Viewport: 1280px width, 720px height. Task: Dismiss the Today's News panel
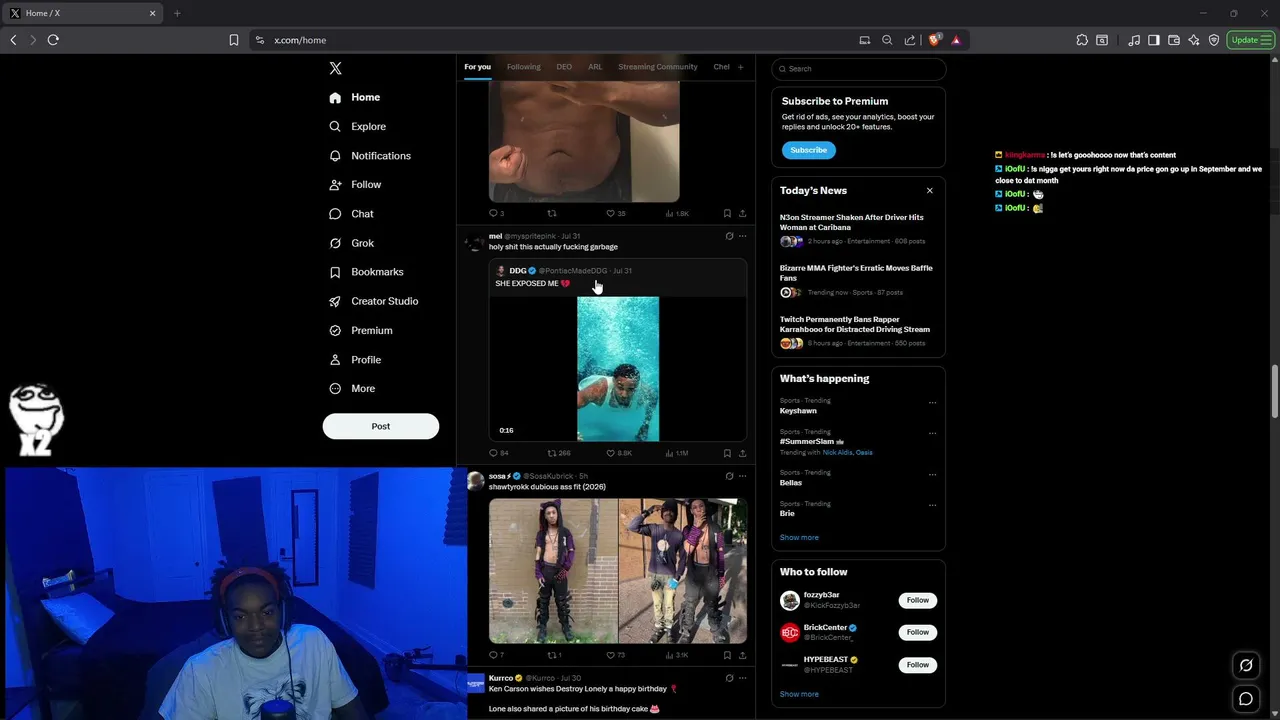[929, 190]
